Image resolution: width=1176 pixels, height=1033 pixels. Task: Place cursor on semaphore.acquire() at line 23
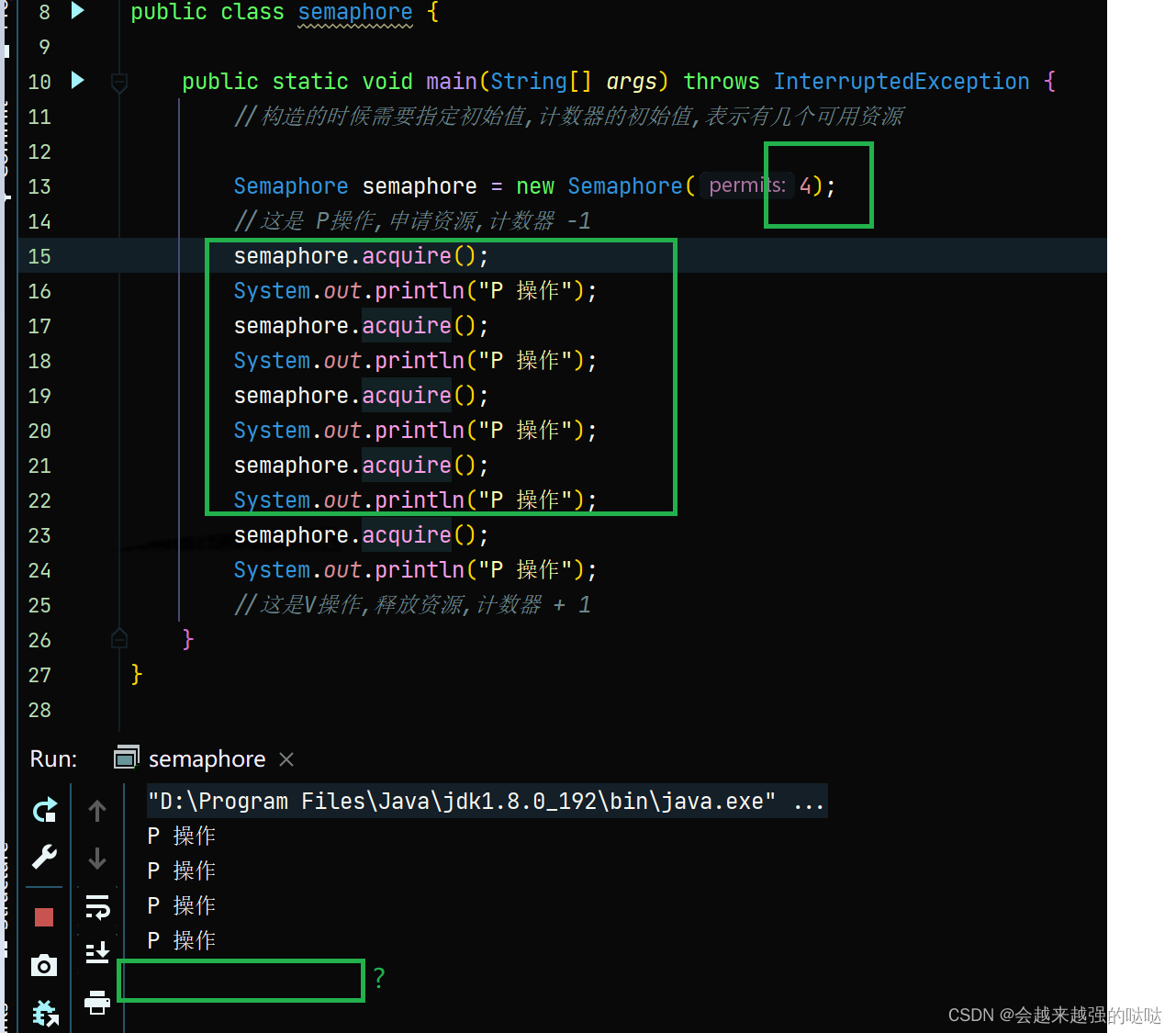click(x=361, y=535)
